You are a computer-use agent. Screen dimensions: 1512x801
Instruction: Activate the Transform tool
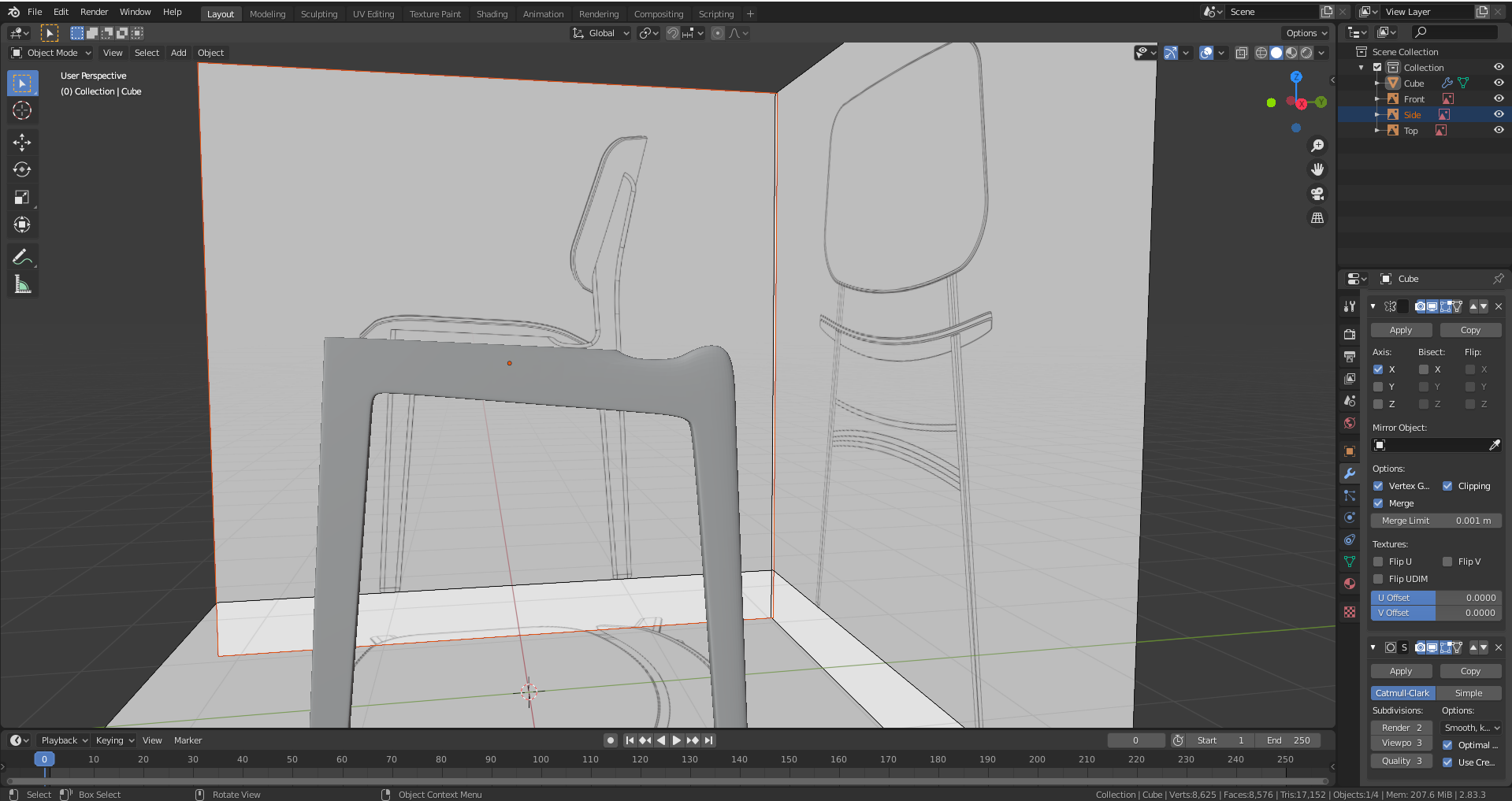pyautogui.click(x=22, y=224)
